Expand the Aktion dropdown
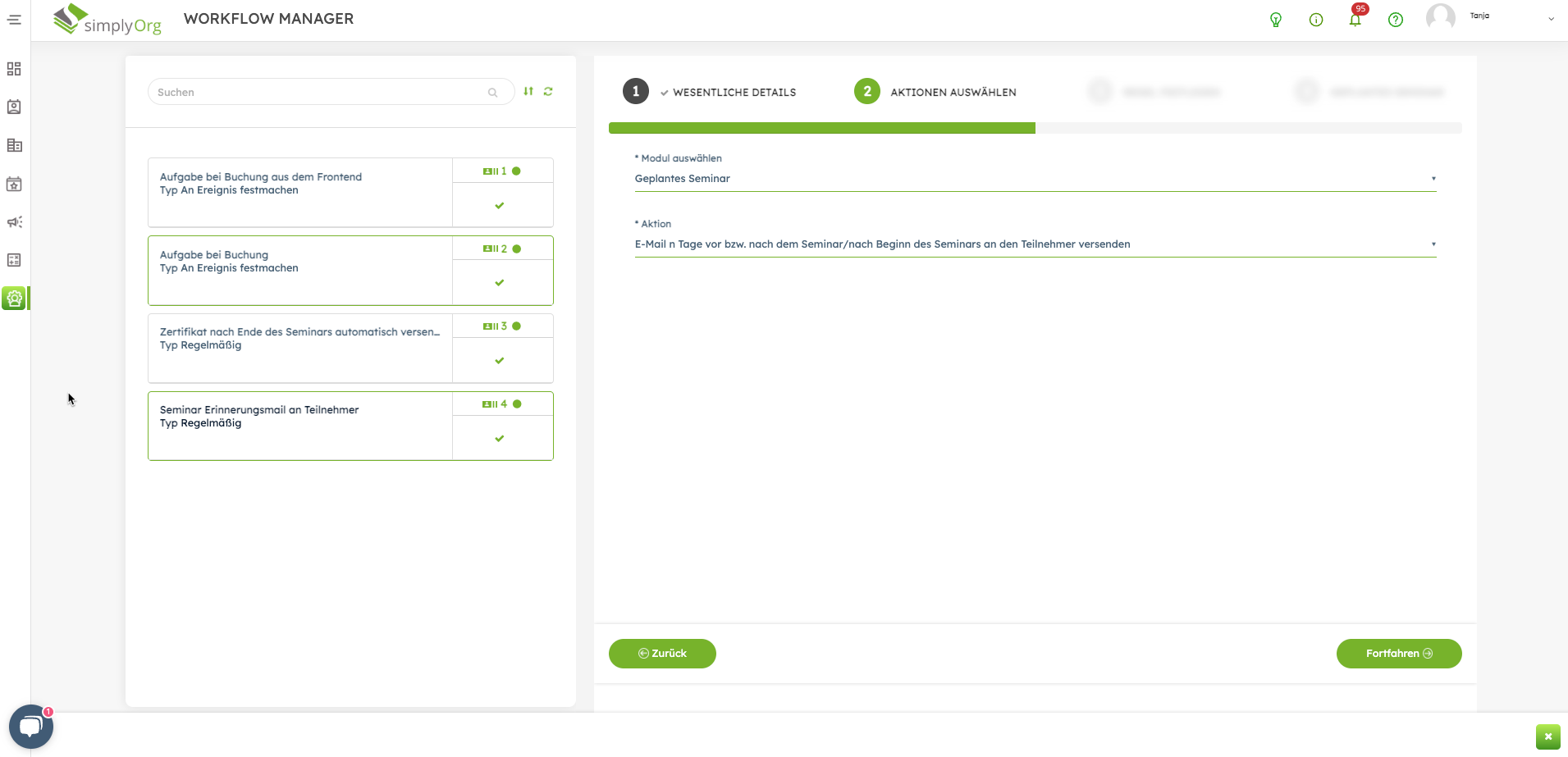 pyautogui.click(x=1034, y=244)
